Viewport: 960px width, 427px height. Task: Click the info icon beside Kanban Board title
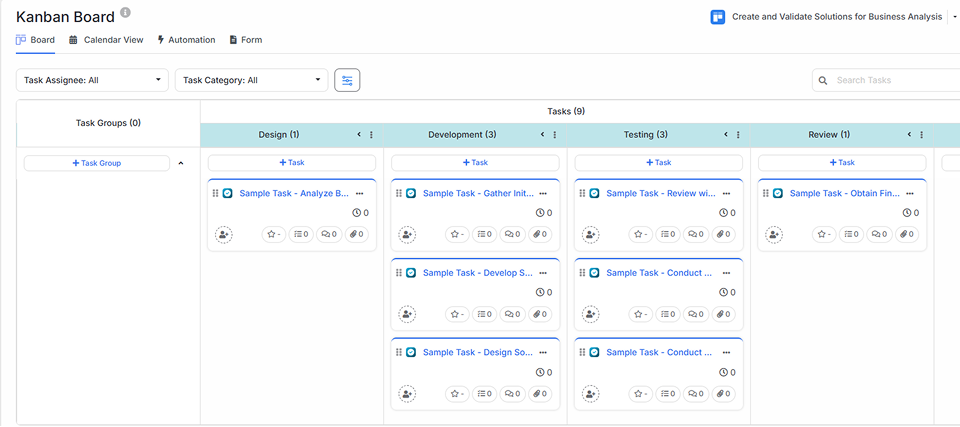tap(125, 13)
